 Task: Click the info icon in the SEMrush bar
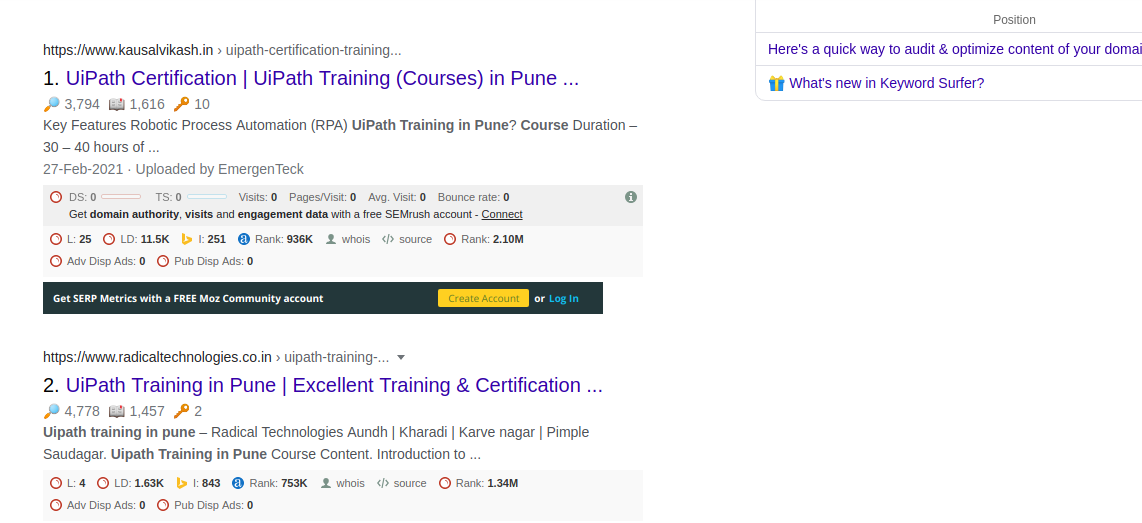pos(631,197)
